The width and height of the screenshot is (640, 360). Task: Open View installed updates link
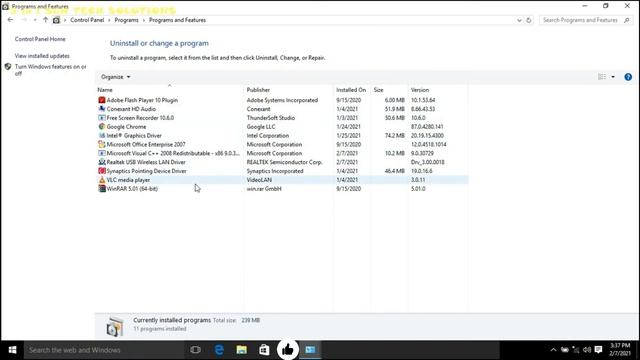(42, 56)
